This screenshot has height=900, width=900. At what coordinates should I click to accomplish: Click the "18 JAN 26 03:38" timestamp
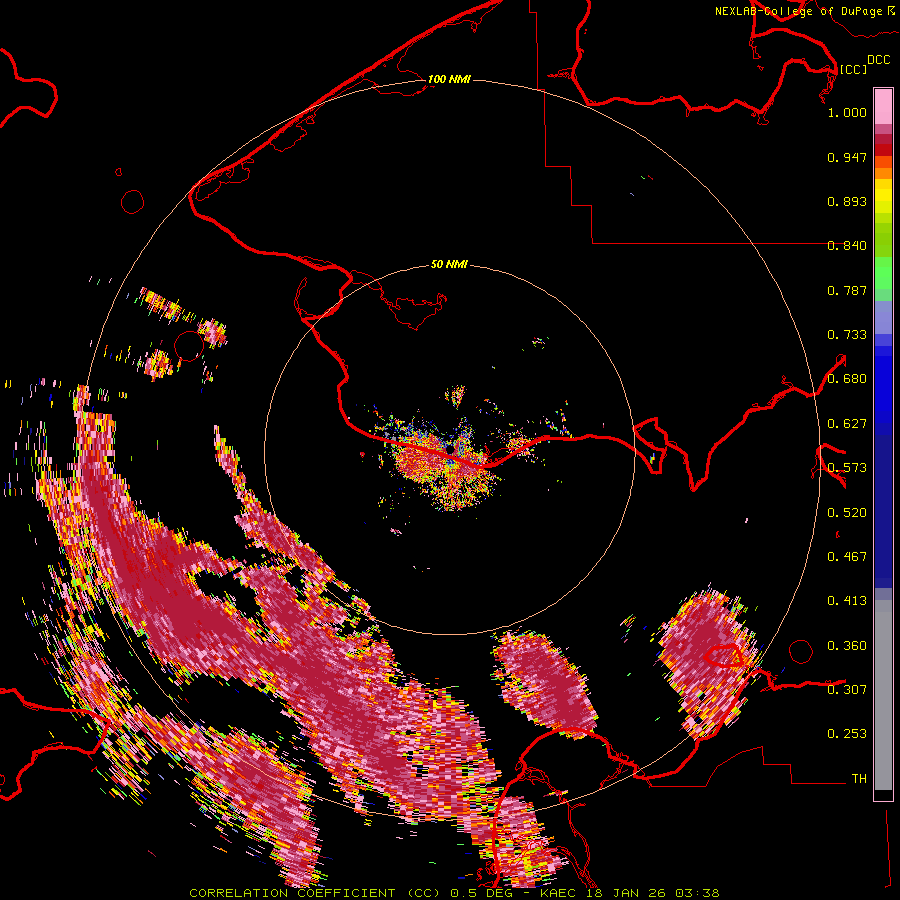coord(653,893)
